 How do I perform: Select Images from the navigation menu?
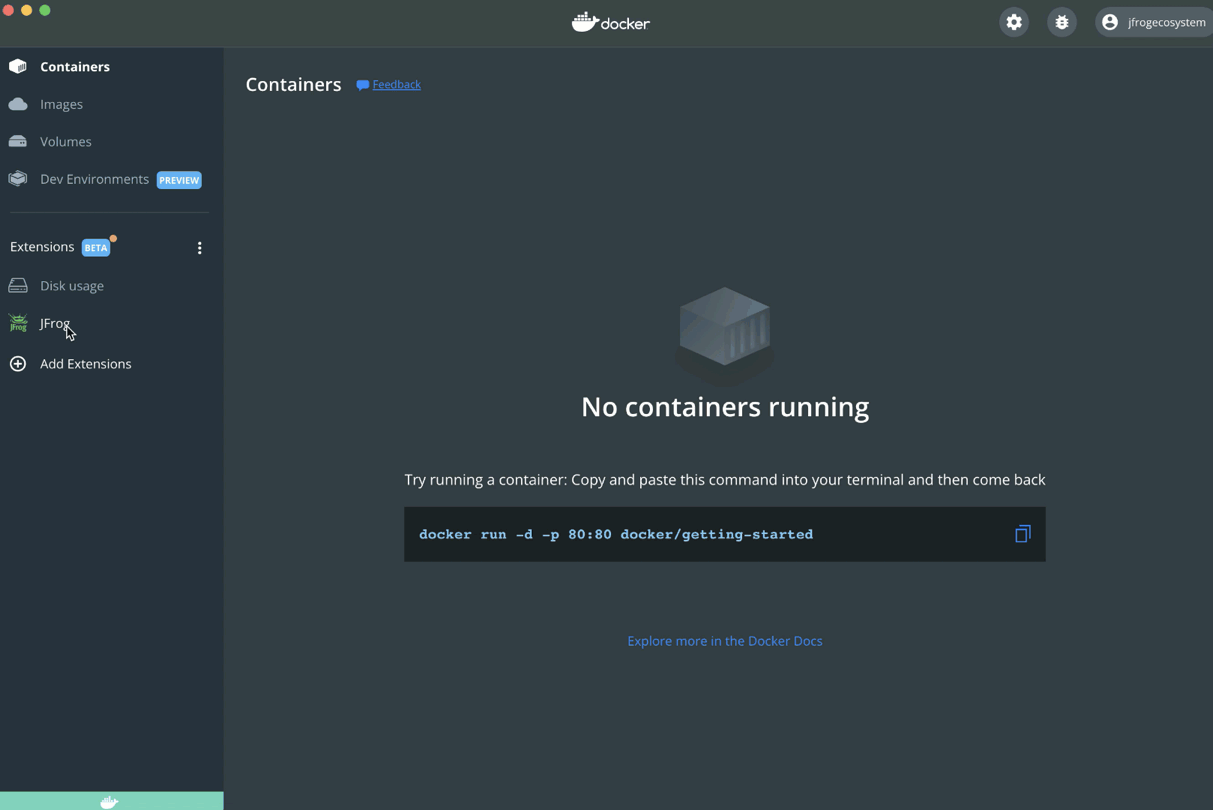pyautogui.click(x=62, y=104)
